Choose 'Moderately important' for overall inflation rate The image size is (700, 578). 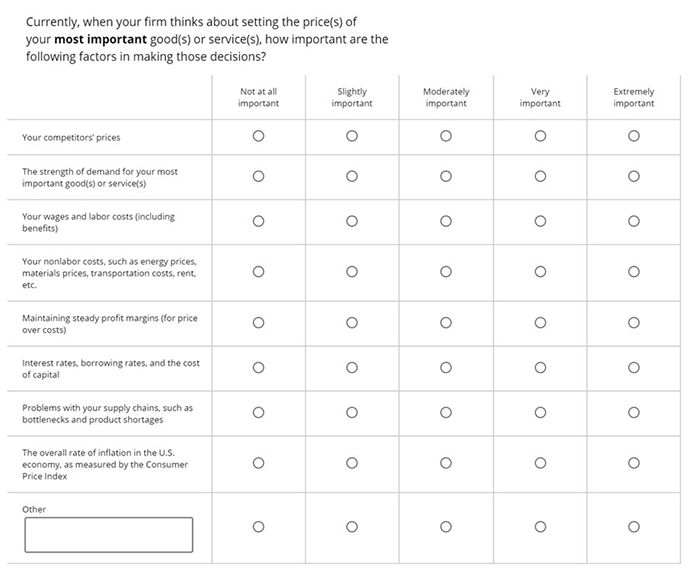tap(446, 463)
